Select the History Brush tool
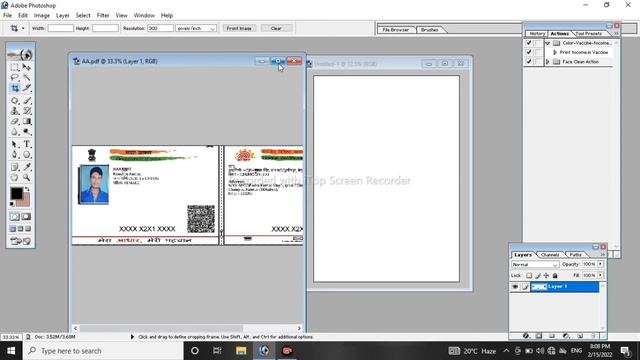This screenshot has height=360, width=640. click(27, 111)
